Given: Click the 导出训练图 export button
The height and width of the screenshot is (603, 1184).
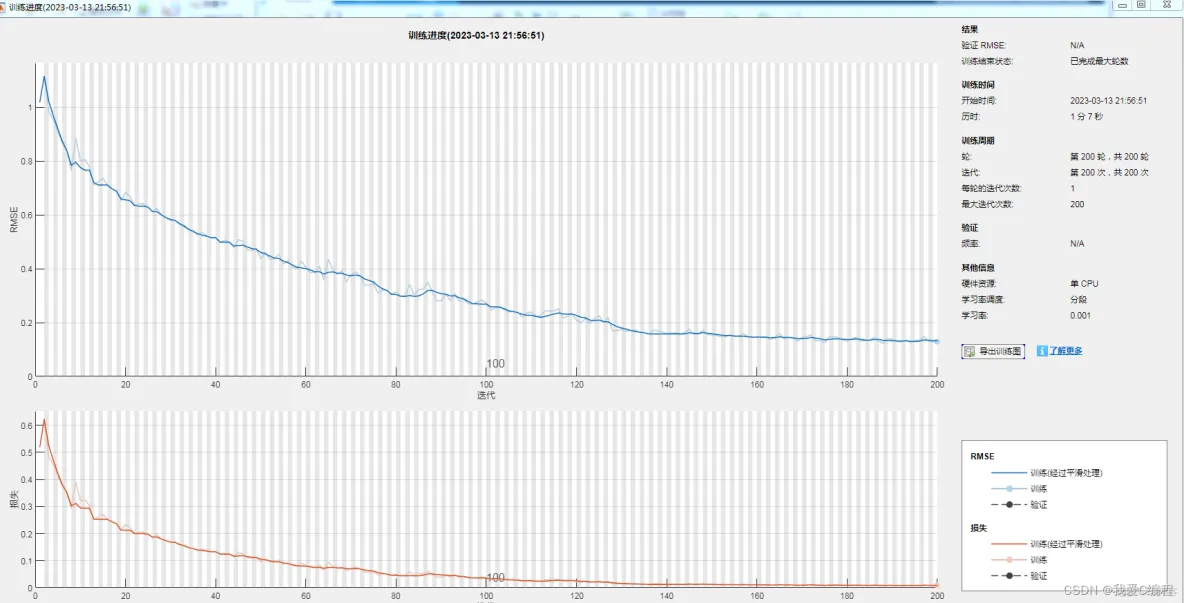Looking at the screenshot, I should pos(993,351).
